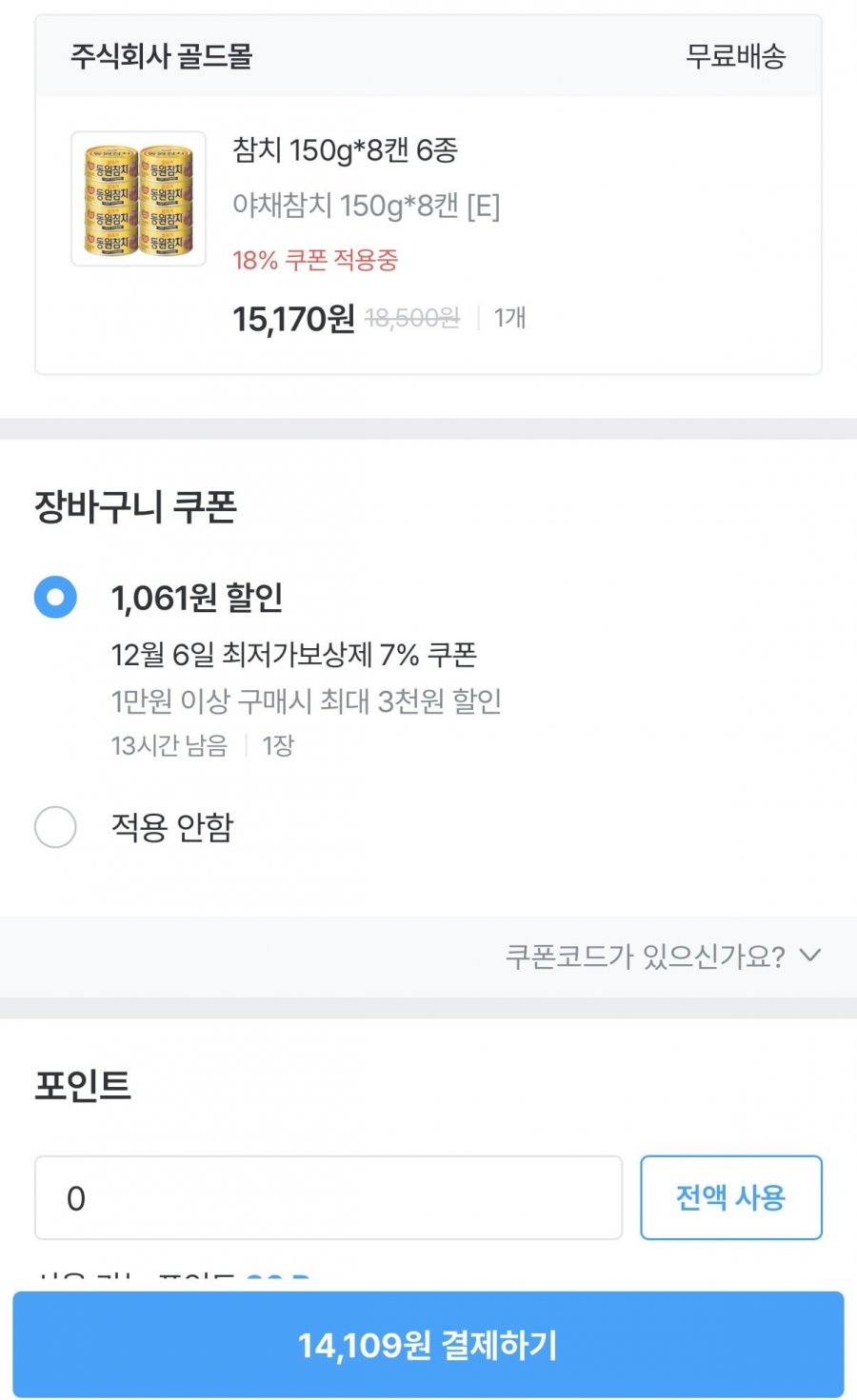This screenshot has width=857, height=1400.
Task: Tap the 18% 쿠폰 적용중 notice
Action: point(315,260)
